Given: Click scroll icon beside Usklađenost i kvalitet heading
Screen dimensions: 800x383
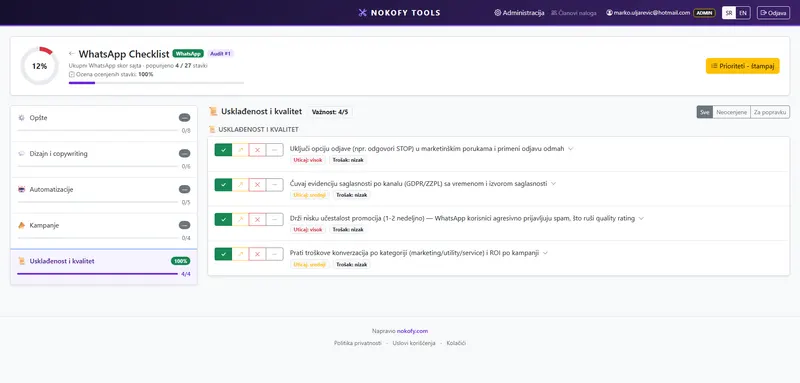Looking at the screenshot, I should (213, 112).
